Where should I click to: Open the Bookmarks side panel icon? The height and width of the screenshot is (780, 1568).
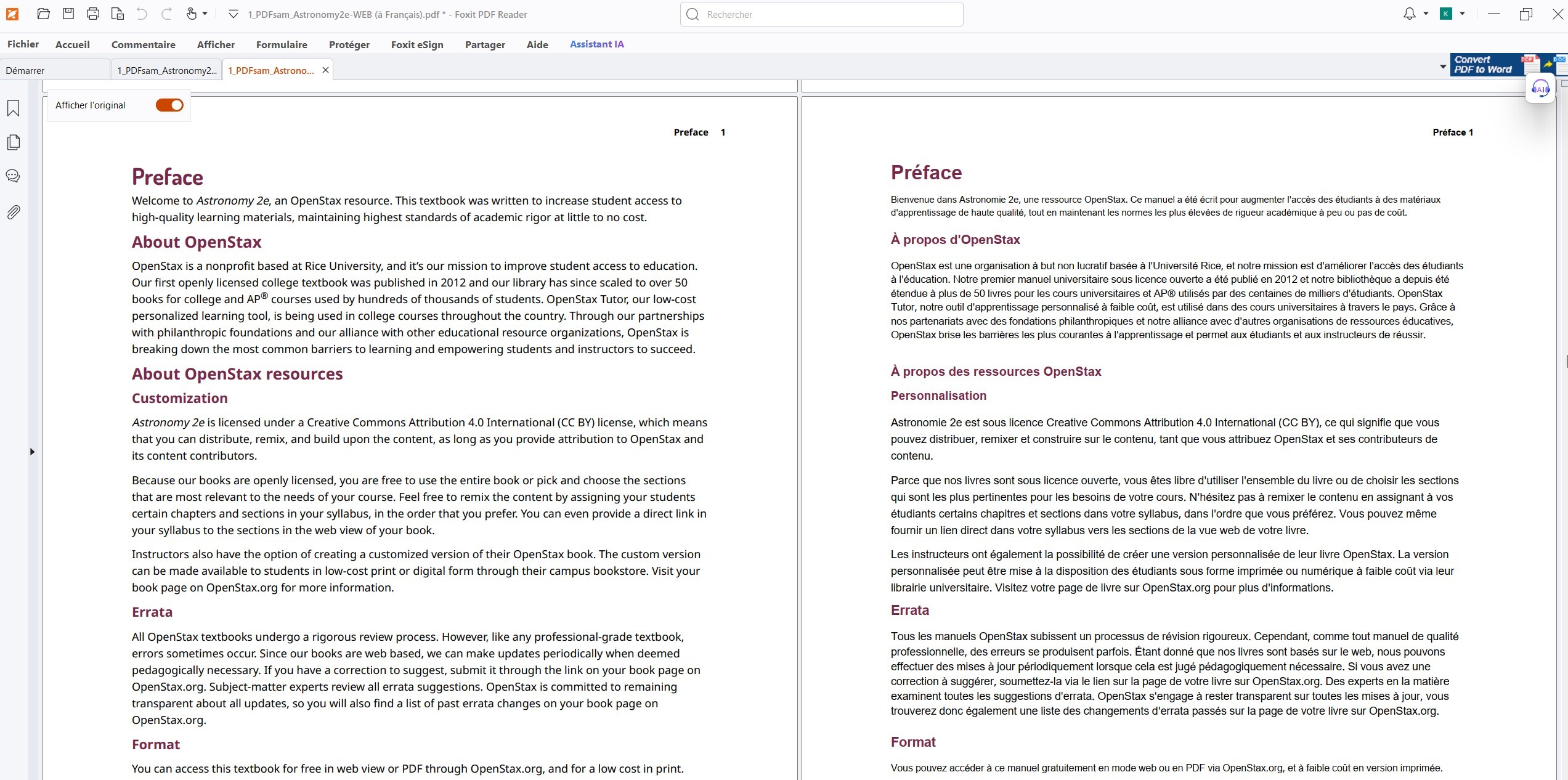pos(13,108)
